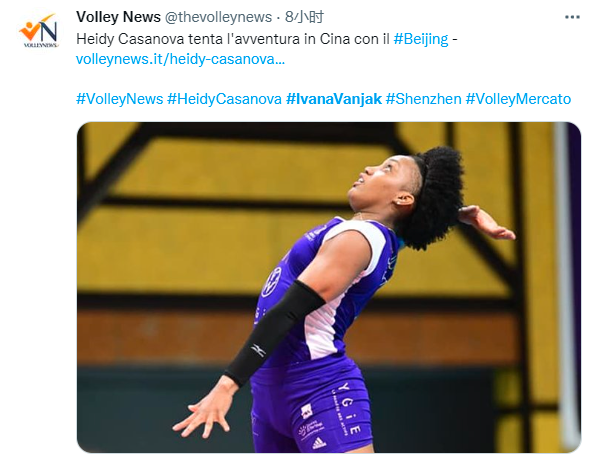Open the volleynews.it article link
The width and height of the screenshot is (594, 464).
click(x=180, y=59)
